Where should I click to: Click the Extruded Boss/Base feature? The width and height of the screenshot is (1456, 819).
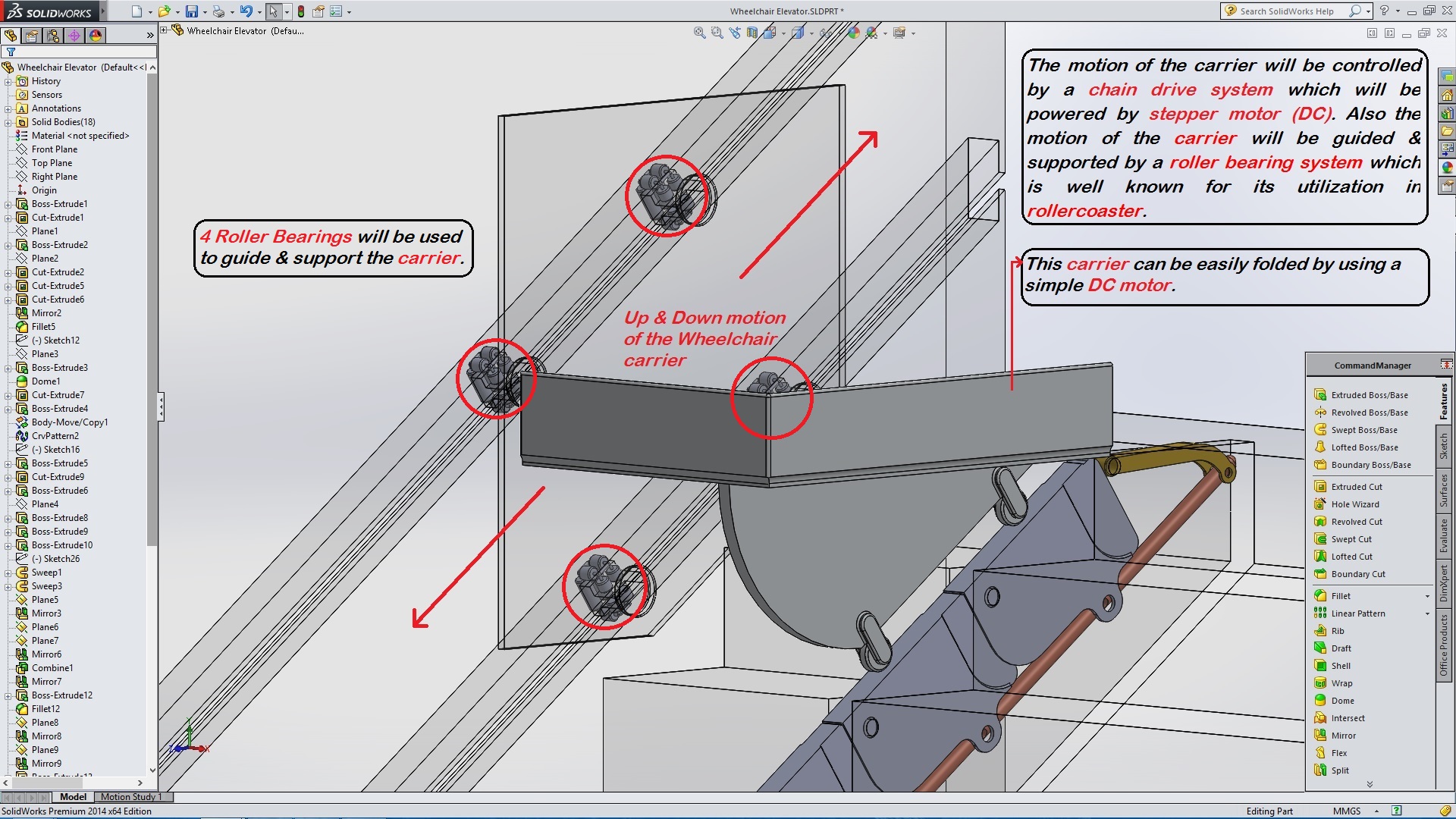[1369, 395]
